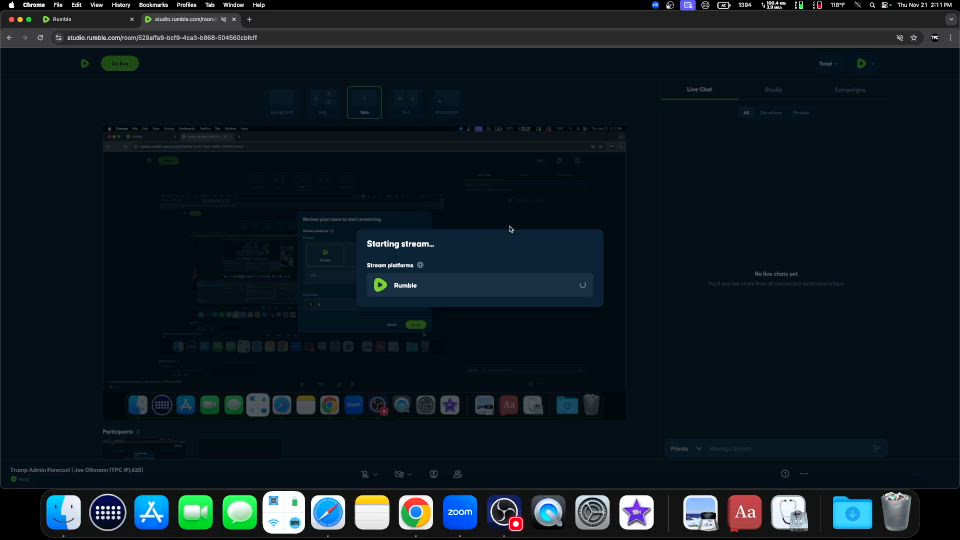The image size is (960, 540).
Task: Open System Settings from the dock
Action: [592, 512]
